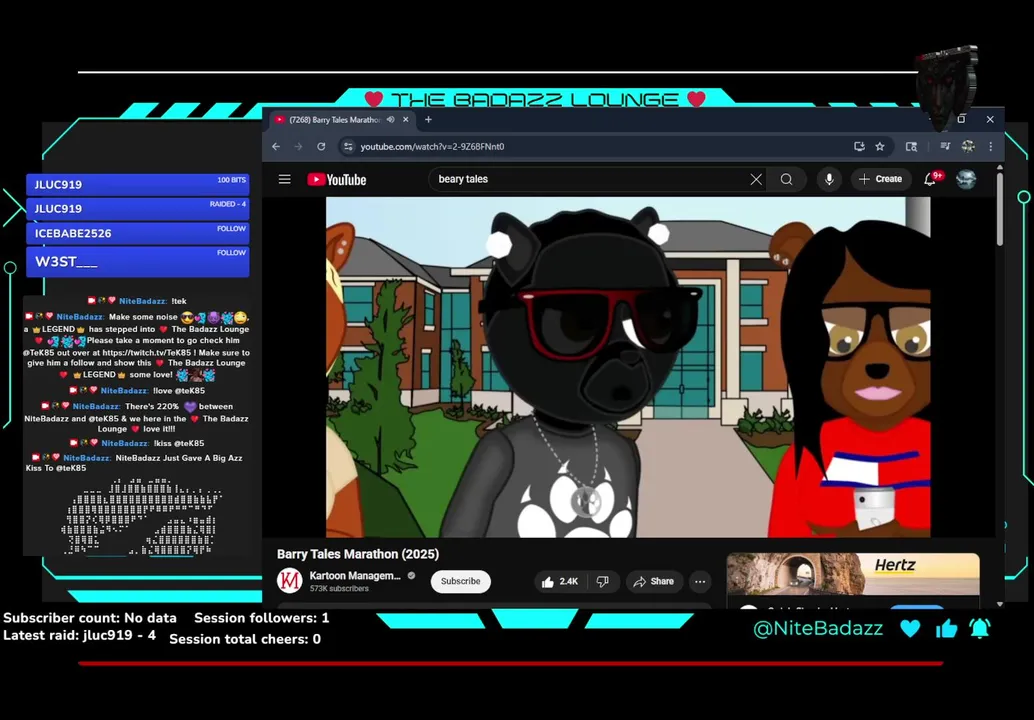This screenshot has height=720, width=1034.
Task: Click the overlay bell icon beside @NiteBadazz
Action: tap(980, 628)
